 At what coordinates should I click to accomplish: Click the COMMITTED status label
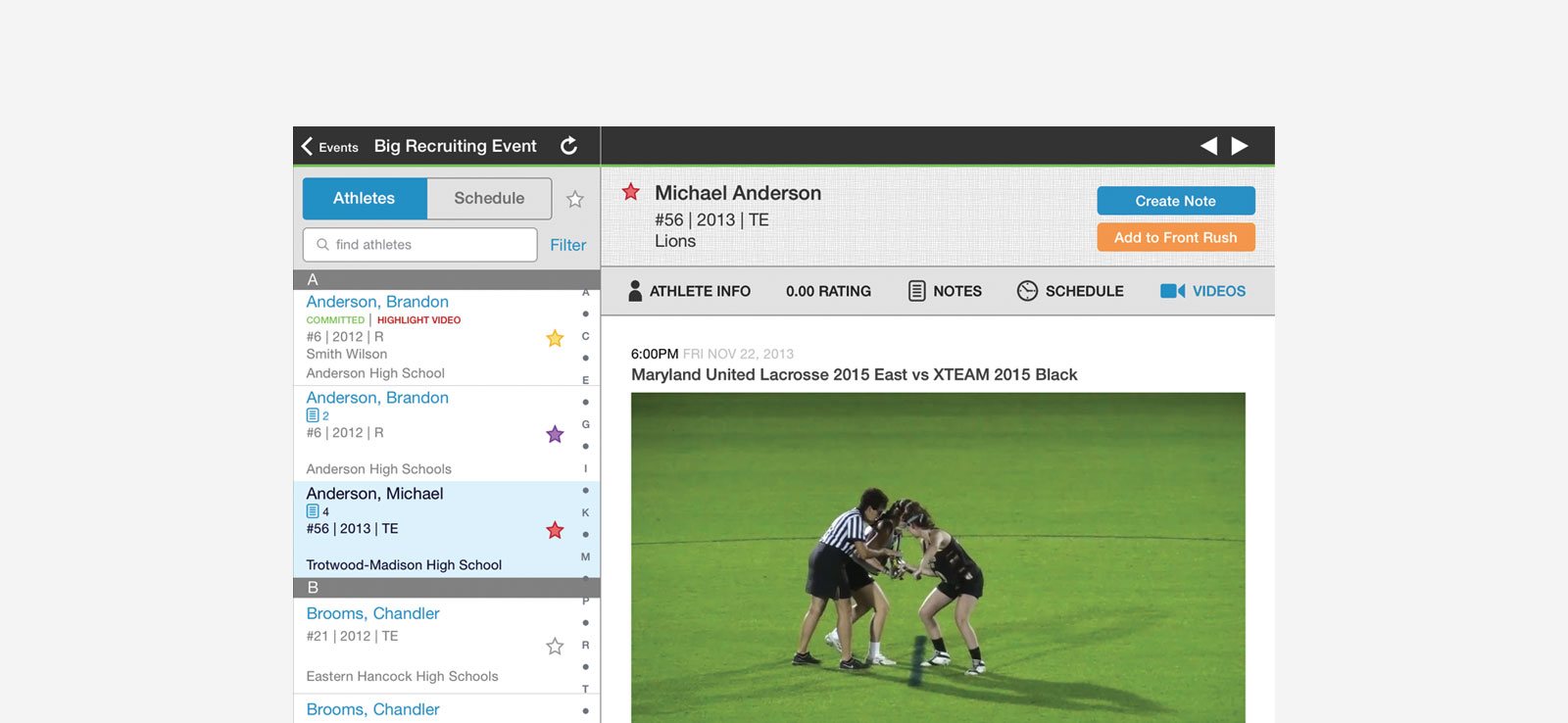point(335,320)
